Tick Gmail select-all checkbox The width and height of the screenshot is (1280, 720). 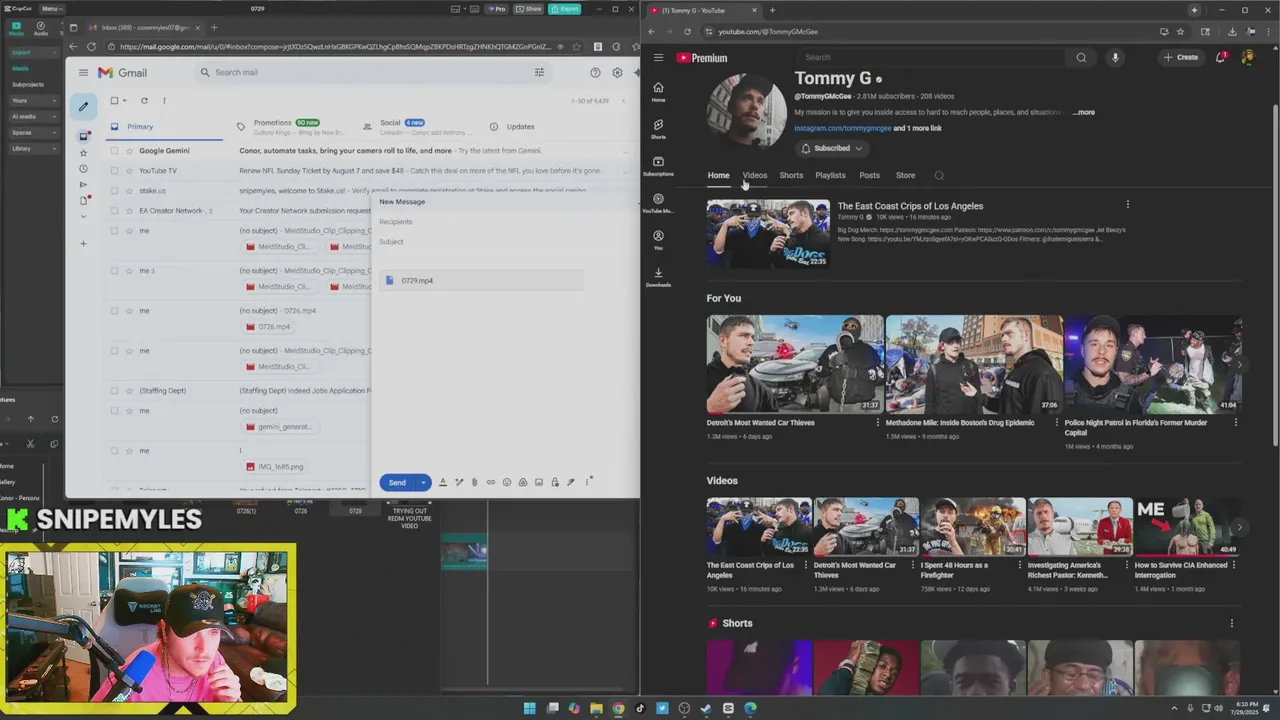[114, 100]
